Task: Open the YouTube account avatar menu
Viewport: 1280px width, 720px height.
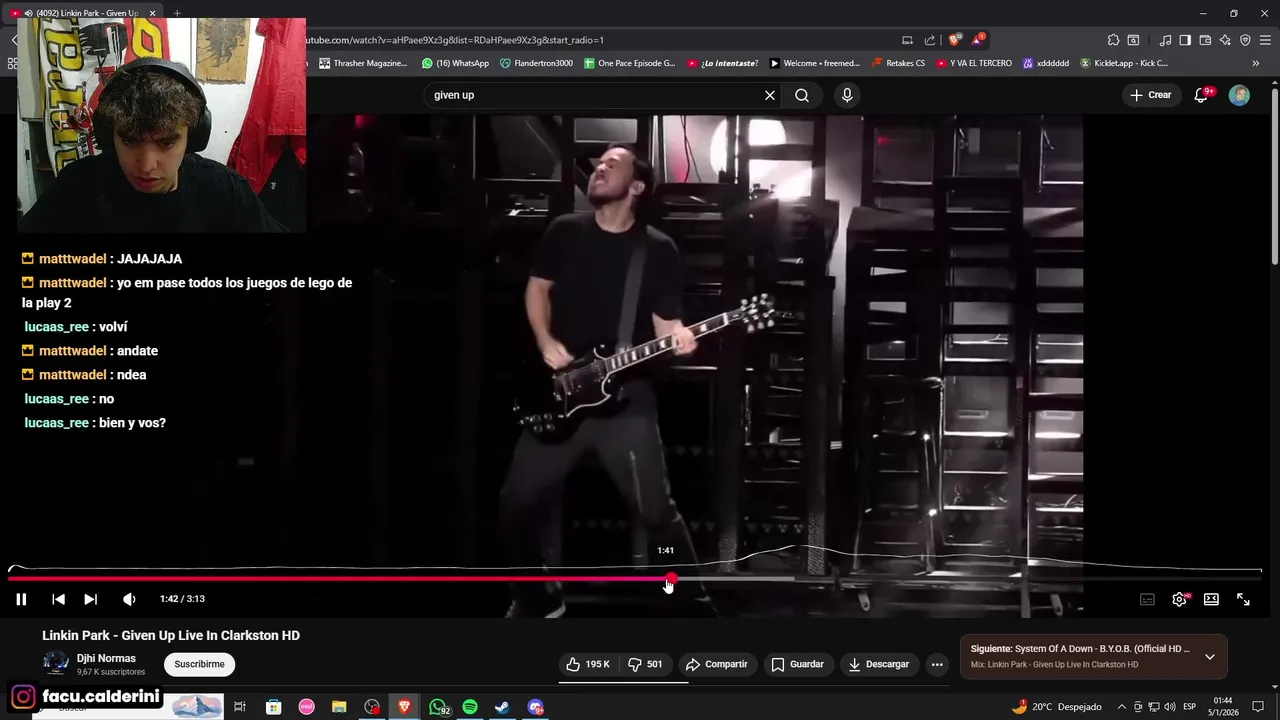Action: (1239, 95)
